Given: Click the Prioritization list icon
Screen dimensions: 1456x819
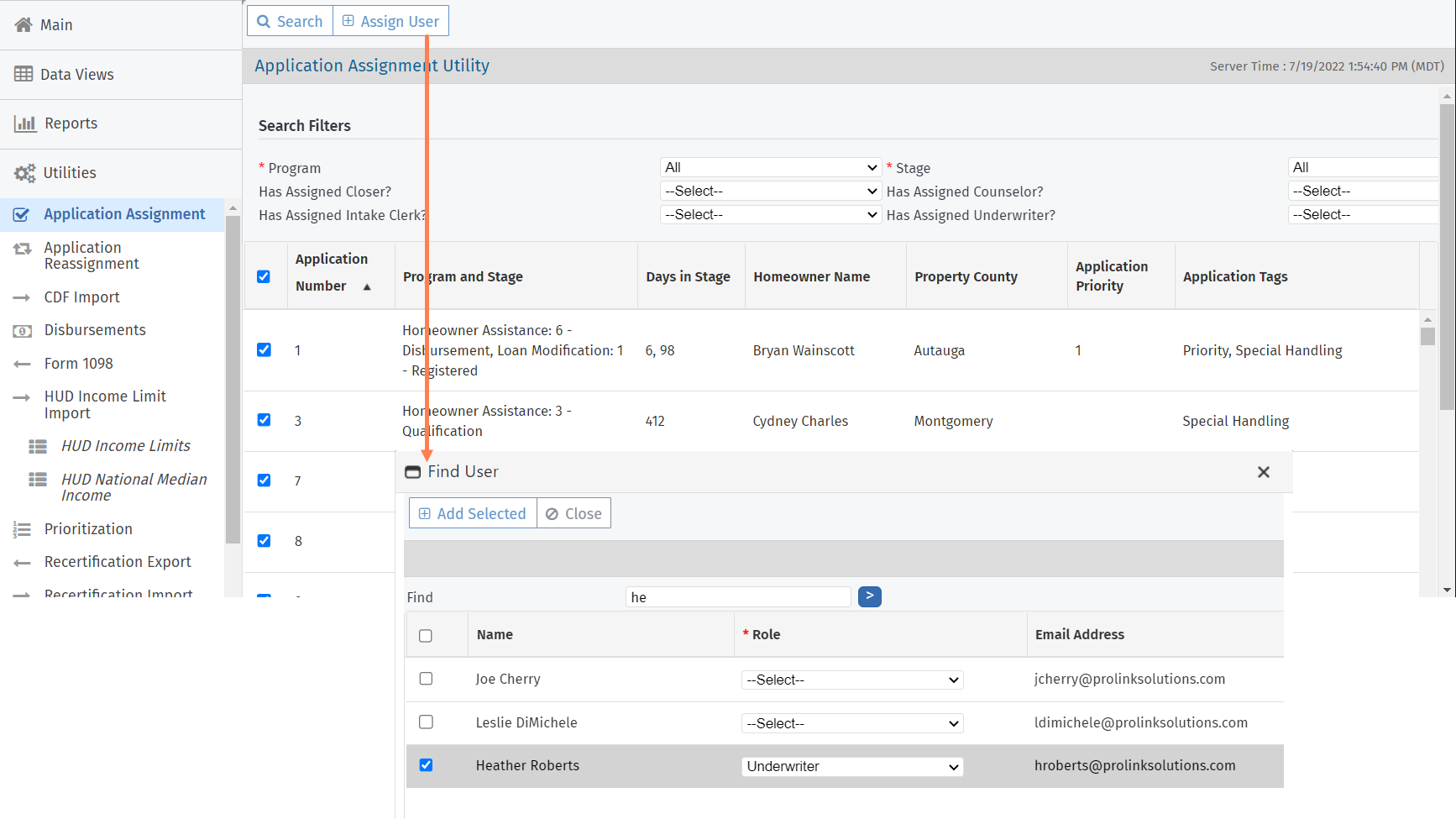Looking at the screenshot, I should coord(23,529).
